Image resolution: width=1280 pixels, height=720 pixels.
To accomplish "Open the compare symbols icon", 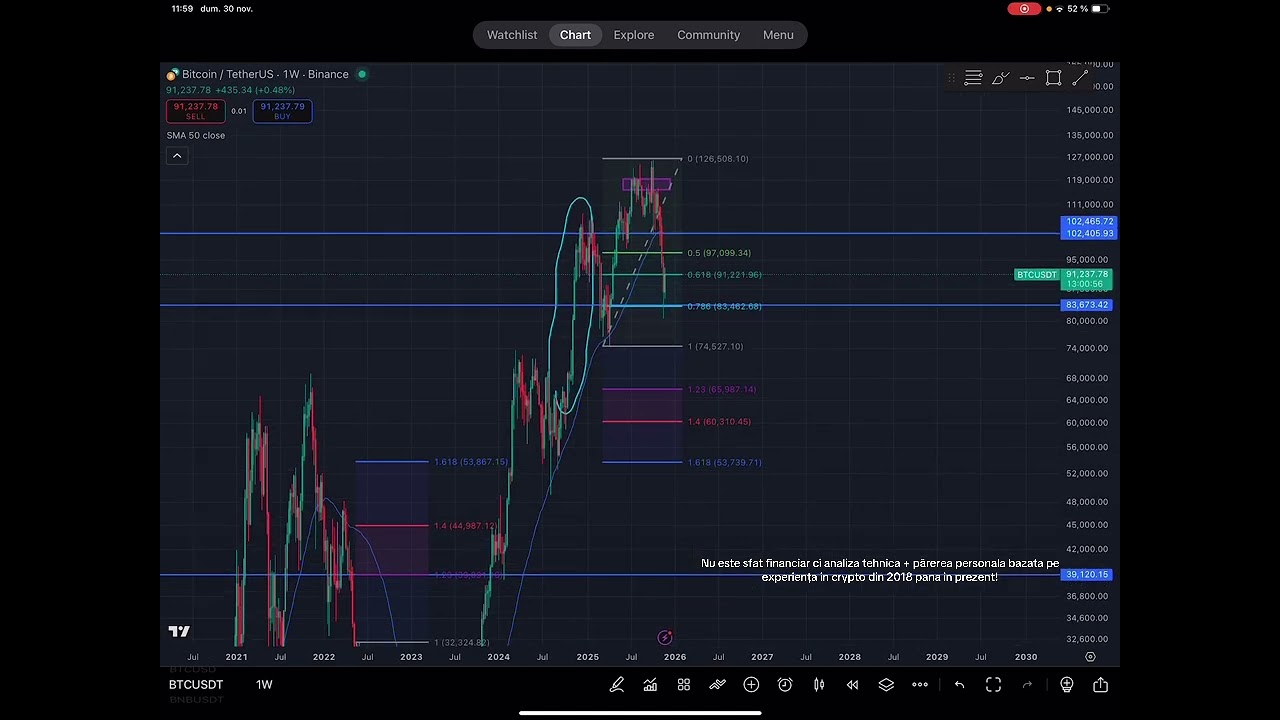I will click(717, 685).
